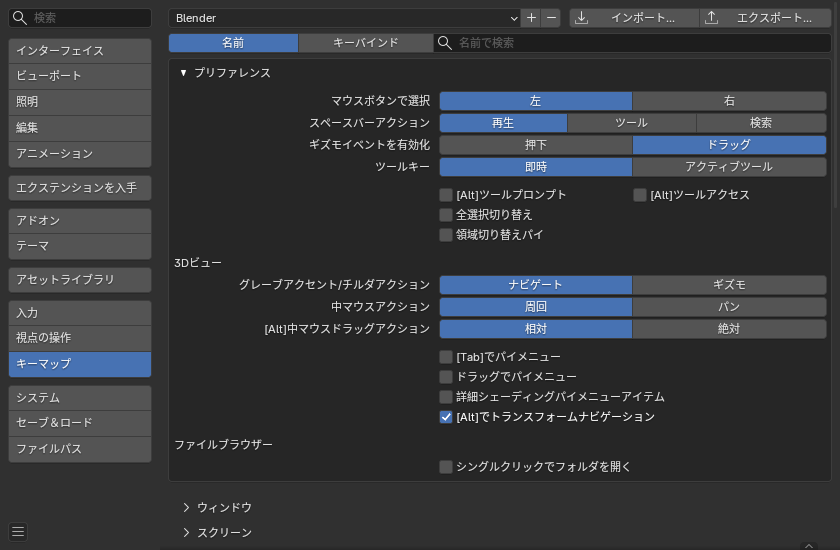Enable 全選択切り替え checkbox
This screenshot has height=550, width=840.
(x=446, y=215)
